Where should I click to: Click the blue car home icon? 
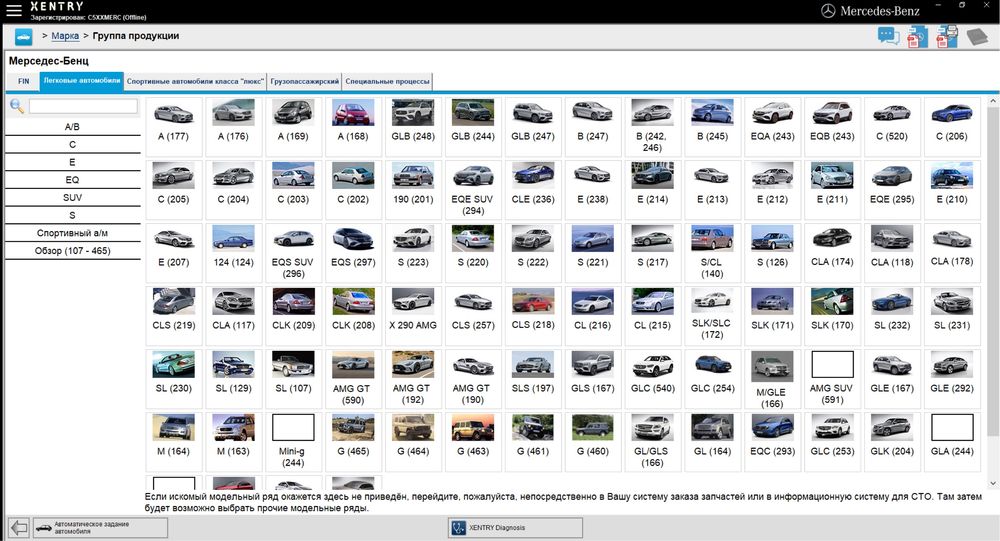[23, 37]
